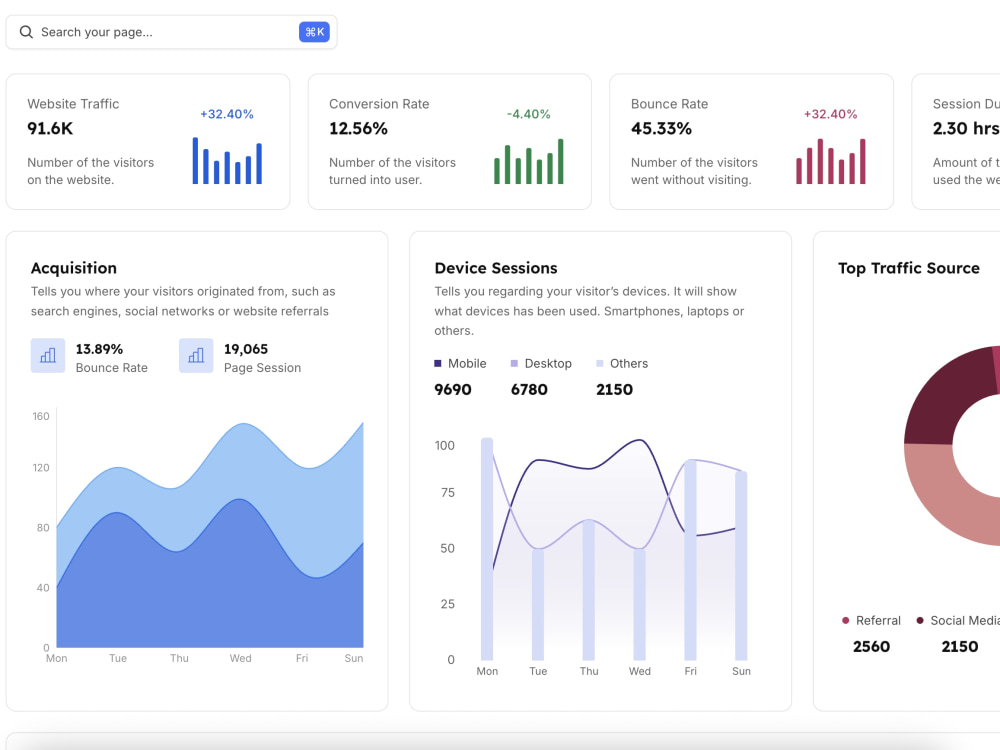The height and width of the screenshot is (750, 1000).
Task: Click the 12.56% conversion value
Action: click(x=358, y=129)
